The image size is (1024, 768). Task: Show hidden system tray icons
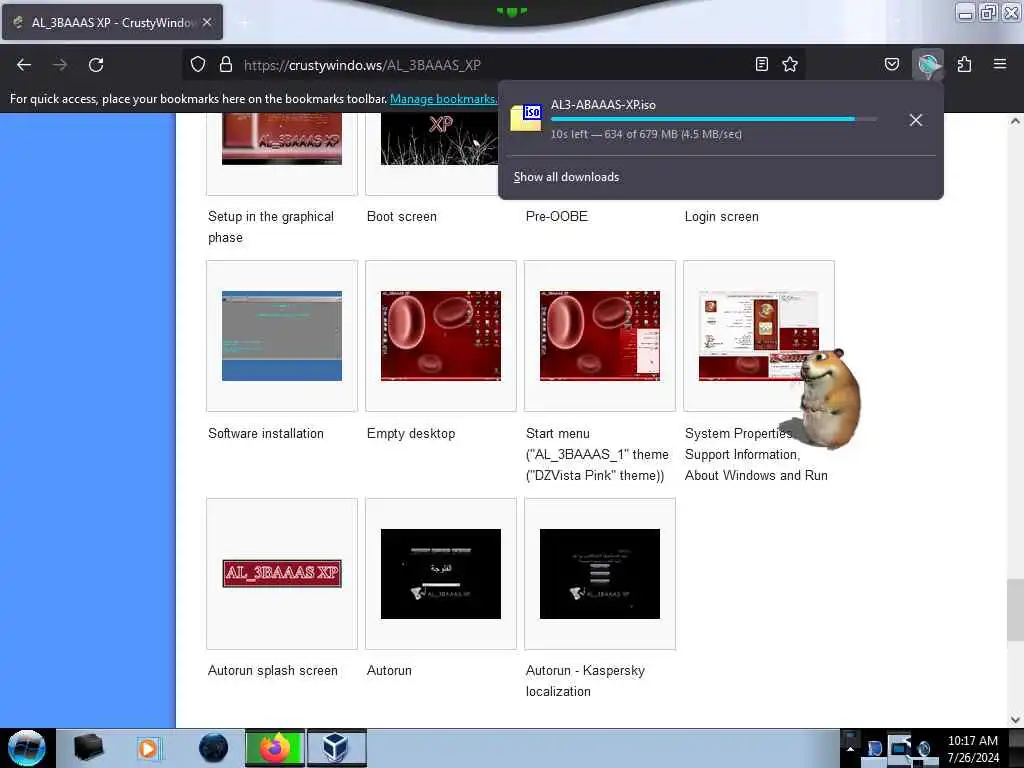(x=850, y=748)
